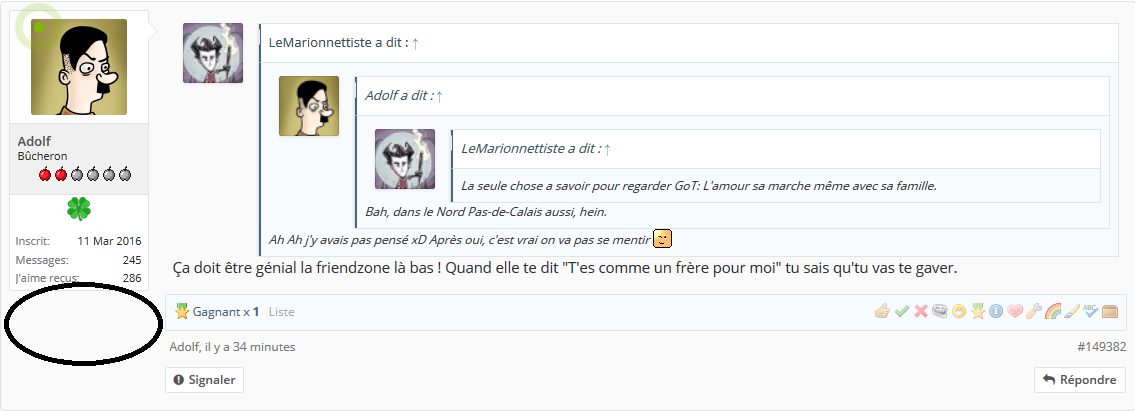Viewport: 1135px width, 411px height.
Task: Click the Signaler report button
Action: [204, 380]
